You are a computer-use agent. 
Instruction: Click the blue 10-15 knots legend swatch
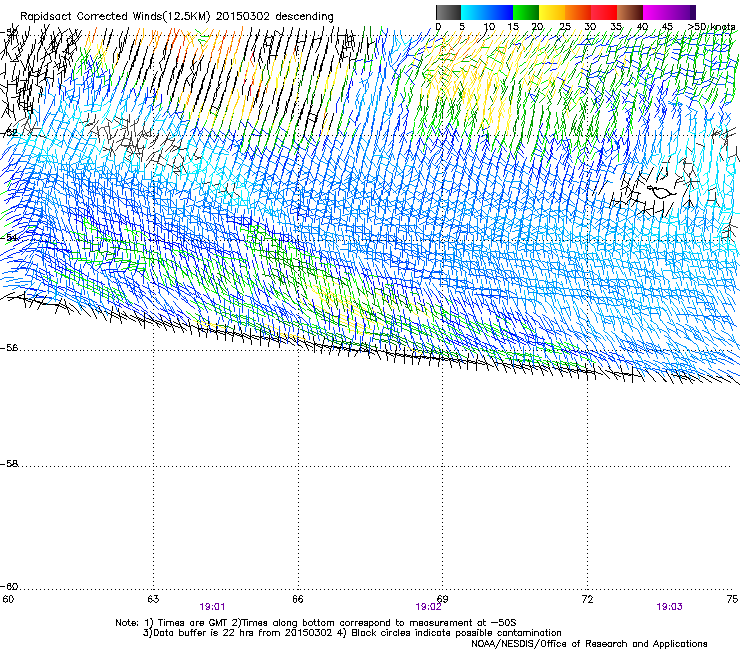click(500, 12)
